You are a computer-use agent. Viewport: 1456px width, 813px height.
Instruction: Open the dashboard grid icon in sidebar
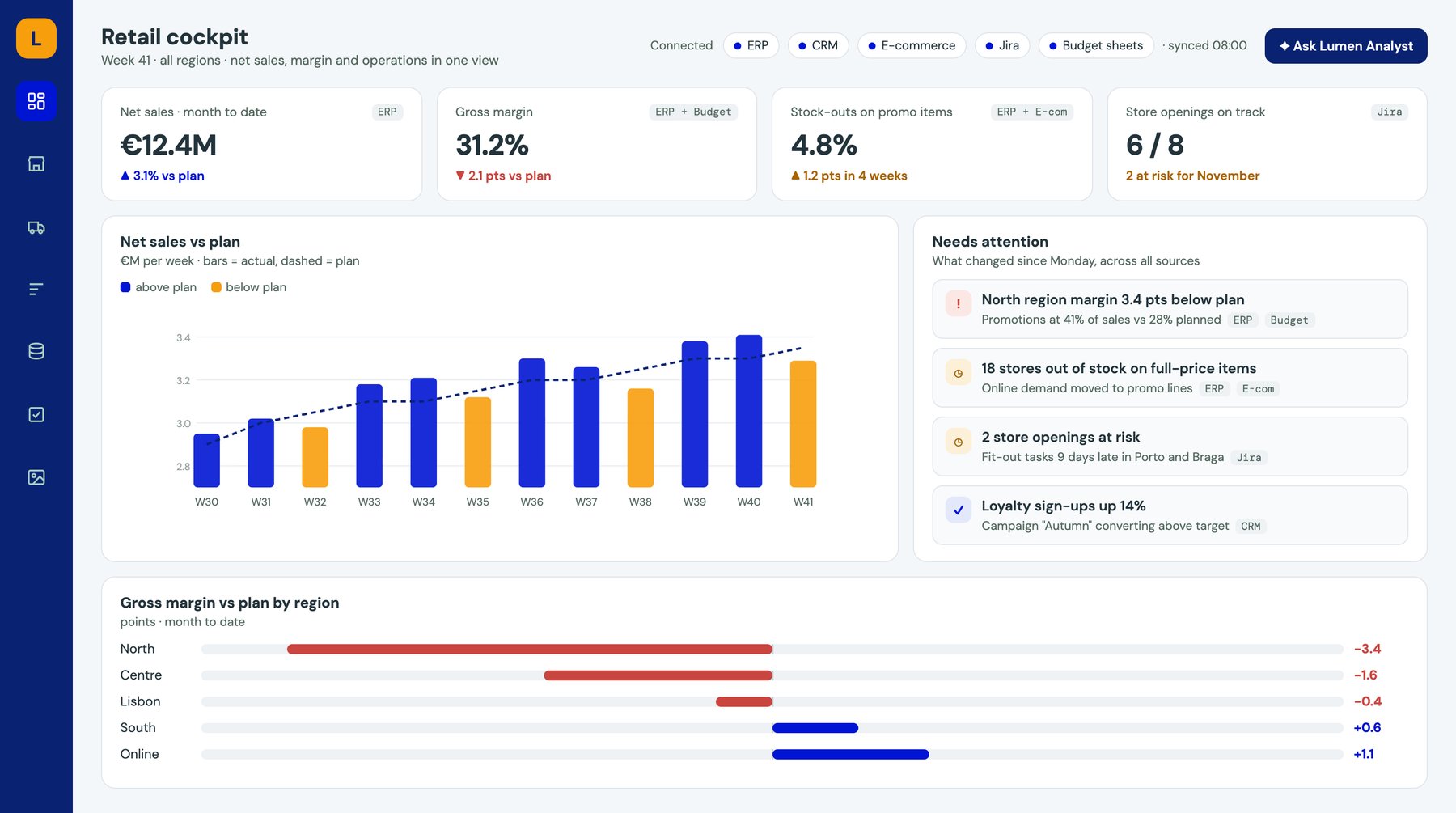[x=36, y=101]
